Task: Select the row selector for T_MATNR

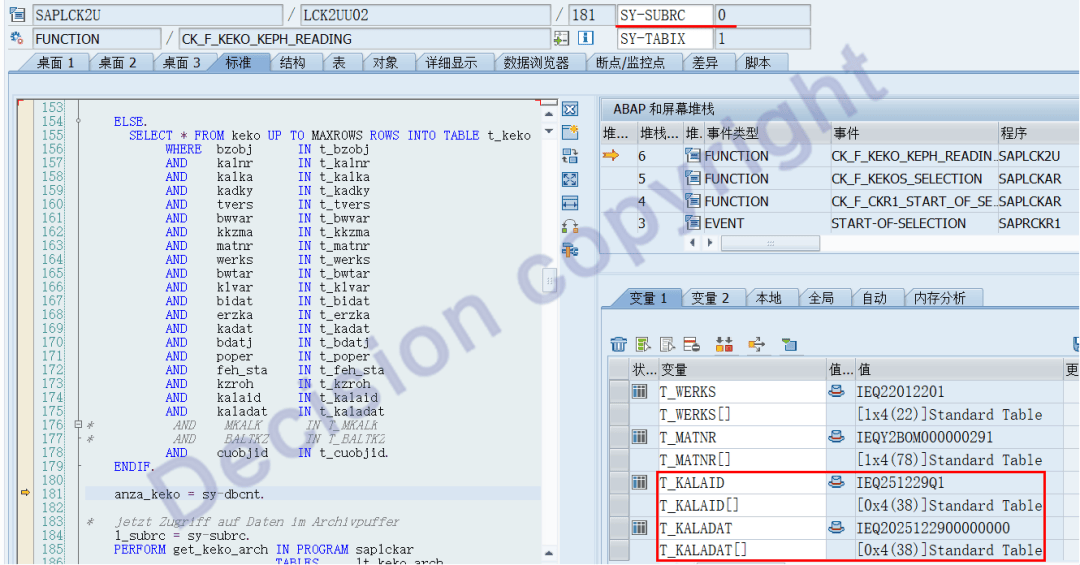Action: 640,438
